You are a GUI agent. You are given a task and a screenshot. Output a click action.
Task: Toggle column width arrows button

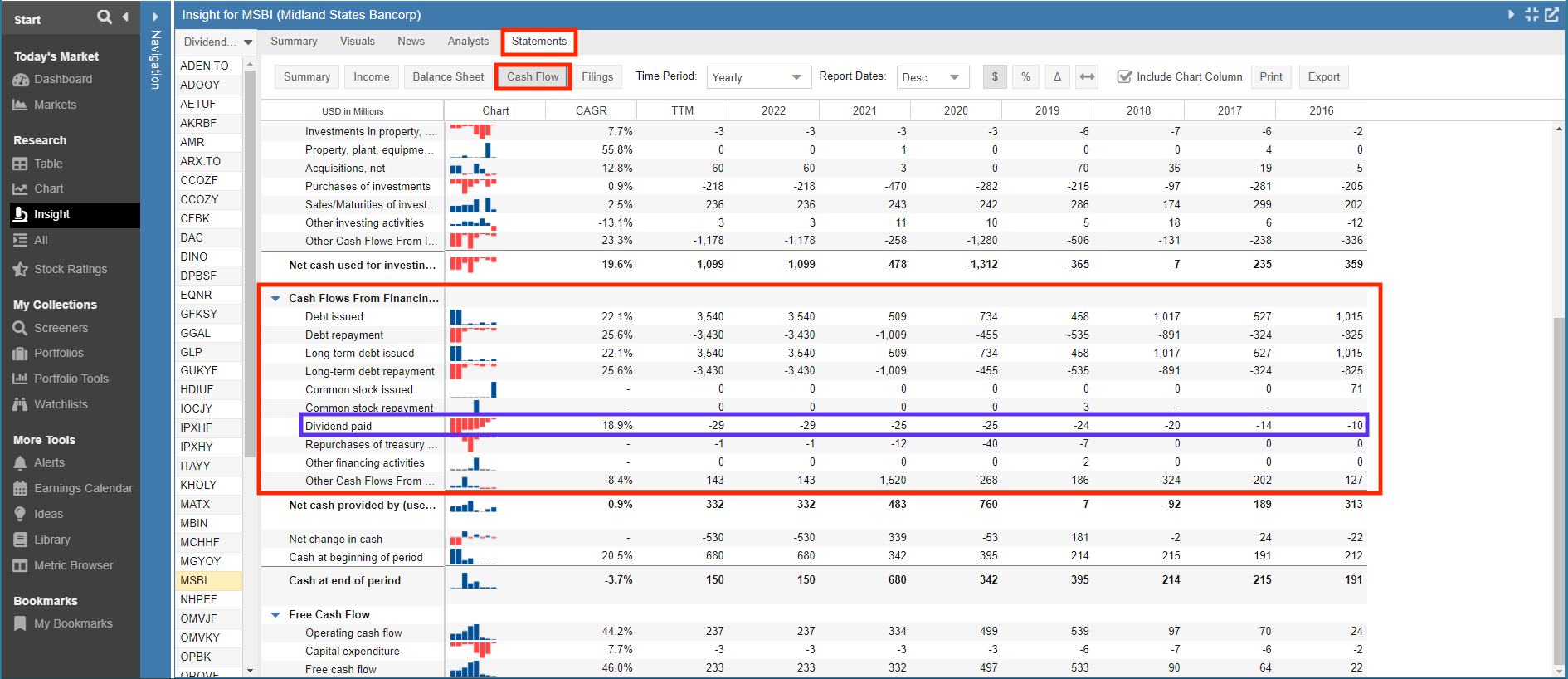pyautogui.click(x=1087, y=76)
